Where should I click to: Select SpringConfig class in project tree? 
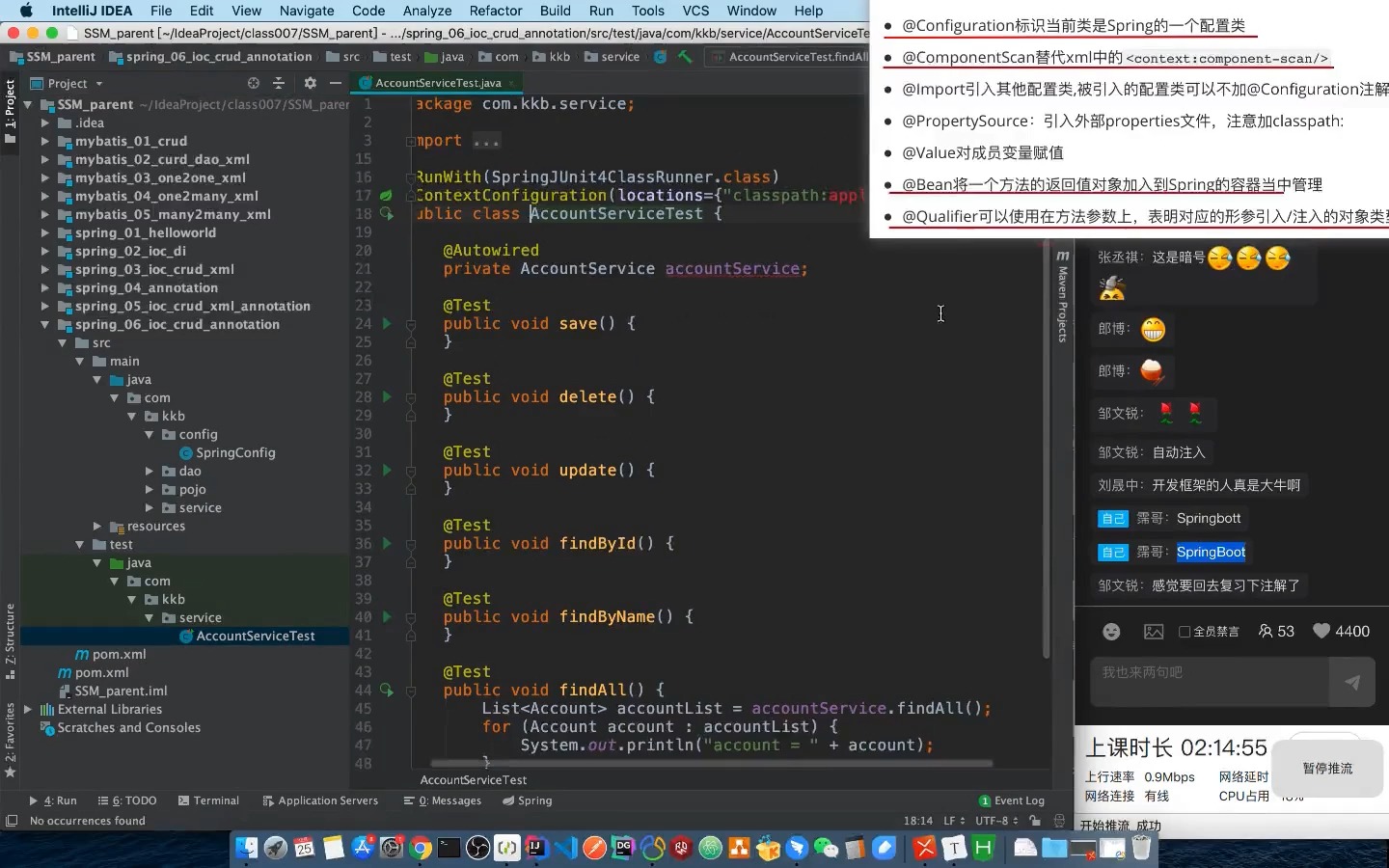point(235,452)
